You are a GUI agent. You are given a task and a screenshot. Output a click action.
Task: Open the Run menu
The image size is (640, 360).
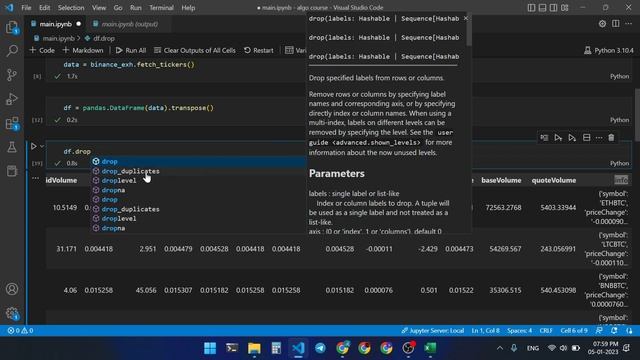coord(136,8)
